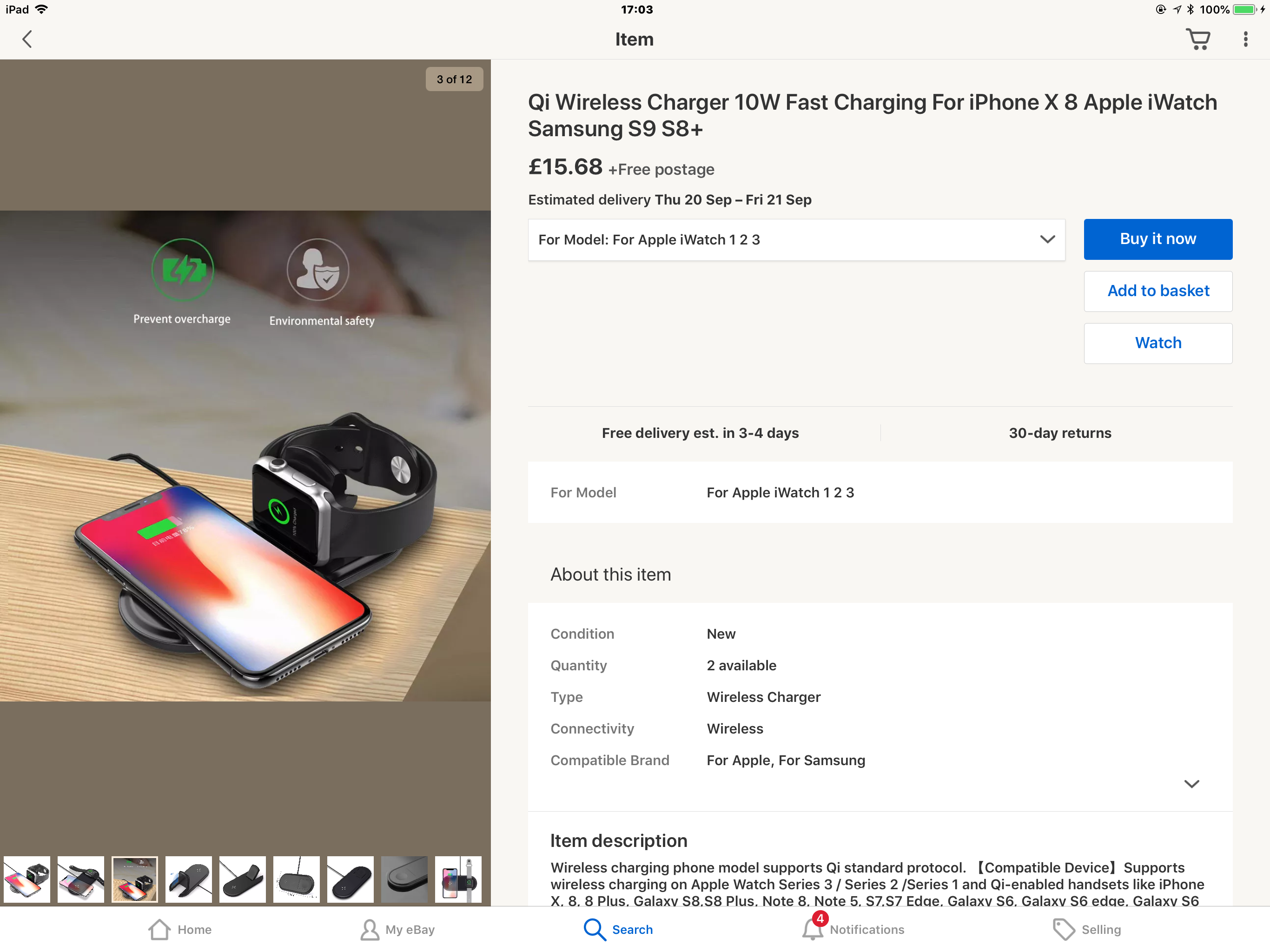This screenshot has width=1270, height=952.
Task: Open the For Model dropdown selector
Action: point(796,239)
